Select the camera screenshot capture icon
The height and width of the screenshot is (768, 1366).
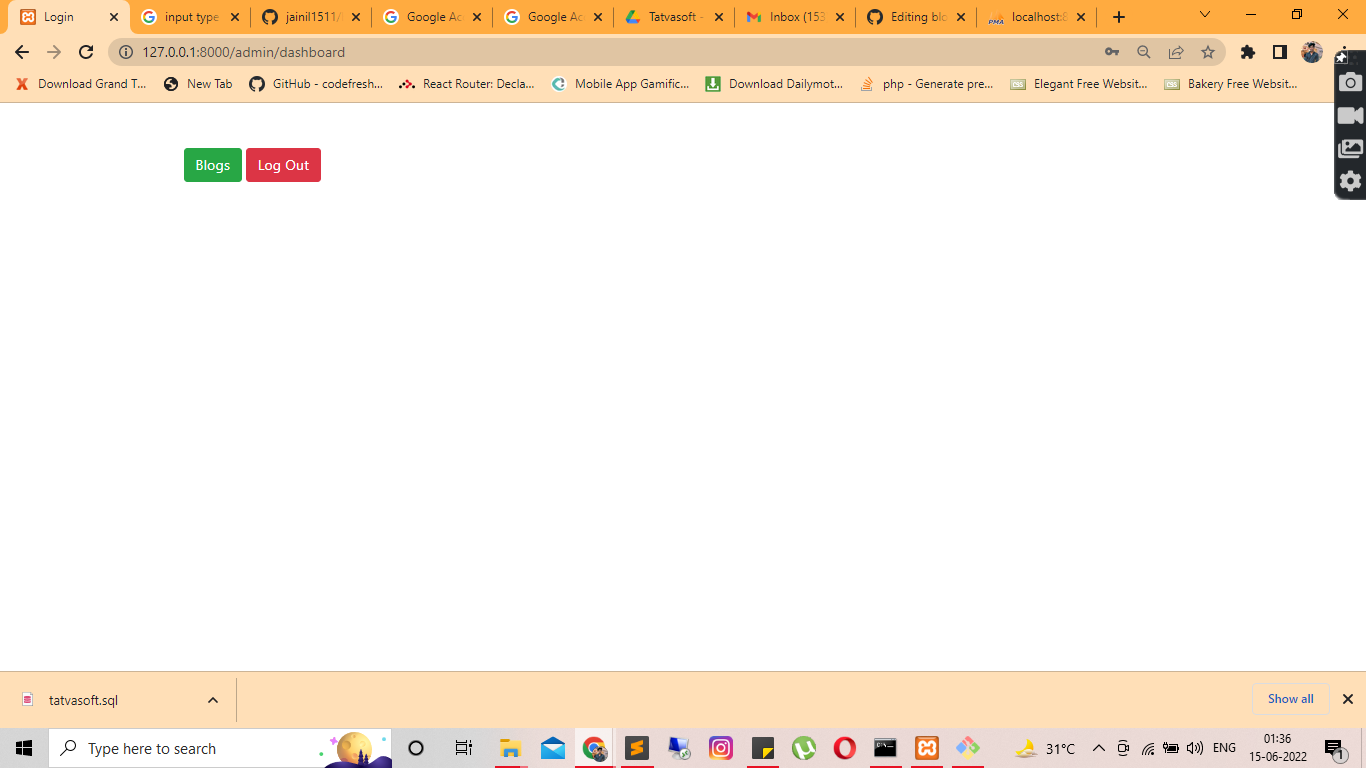[x=1350, y=81]
